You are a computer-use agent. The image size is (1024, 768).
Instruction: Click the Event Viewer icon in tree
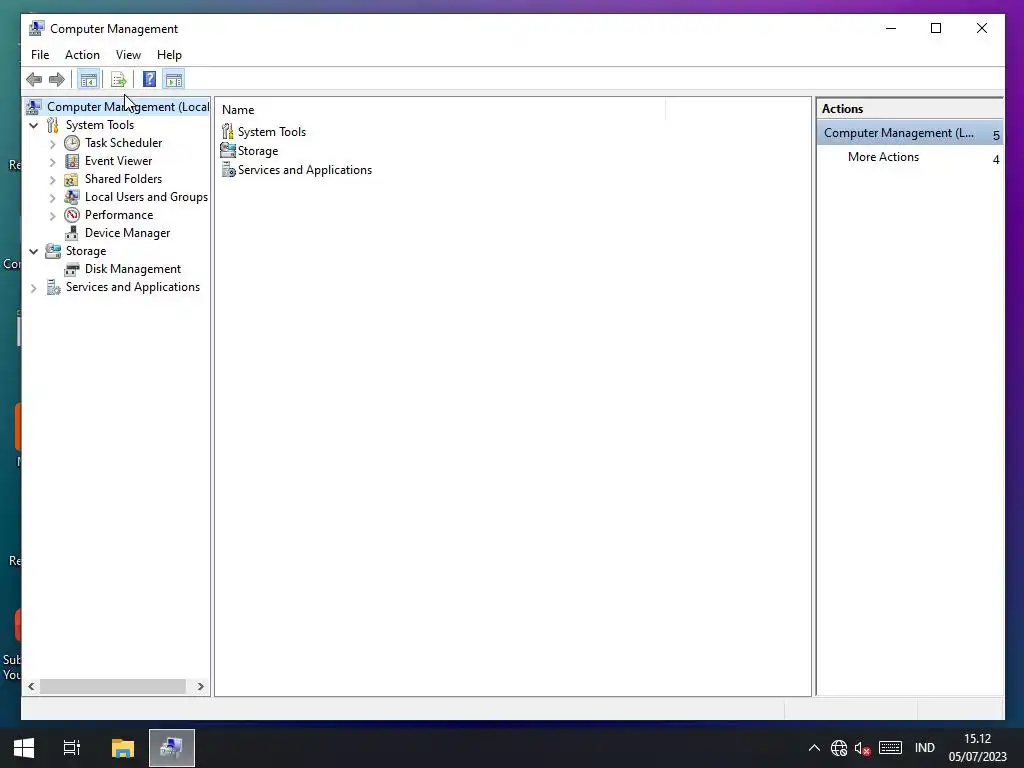click(x=72, y=161)
